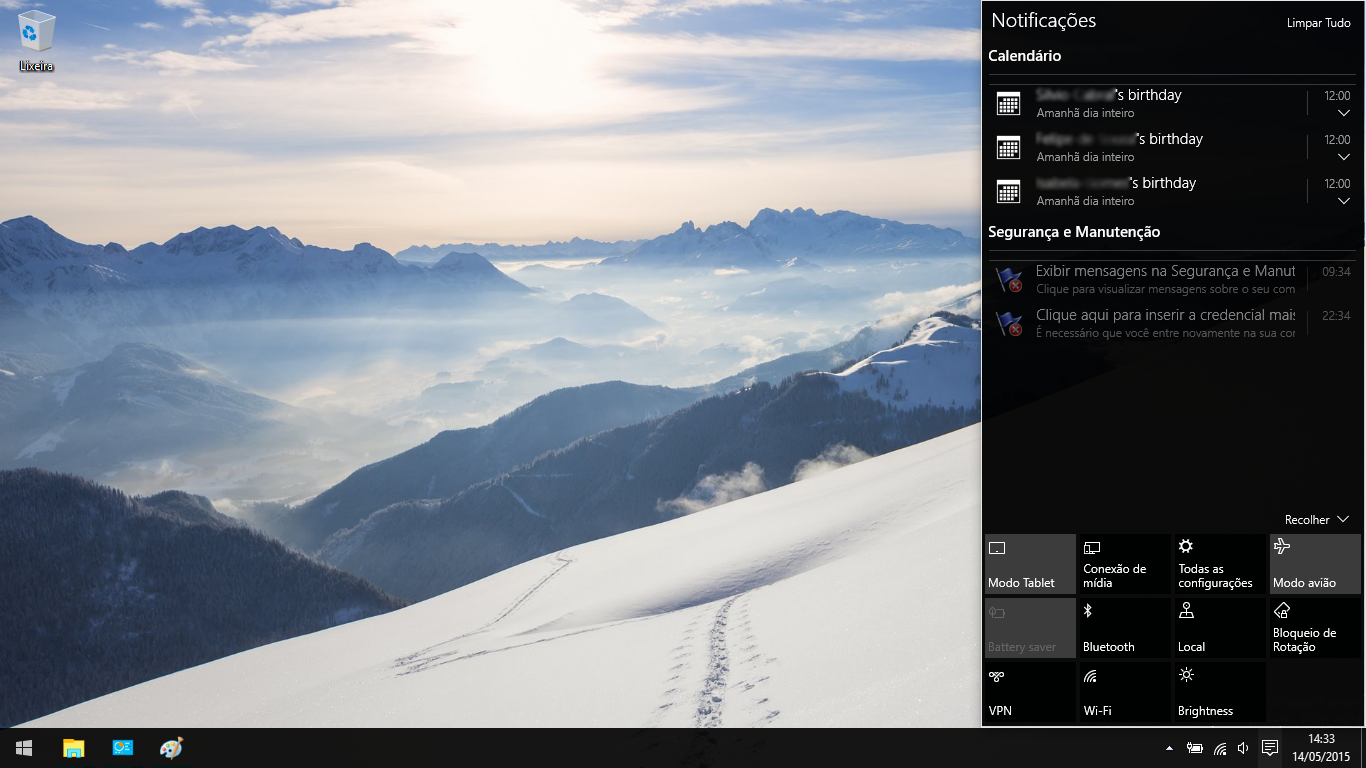Open Todas as configurações settings gear tile
The width and height of the screenshot is (1366, 768).
pos(1220,564)
